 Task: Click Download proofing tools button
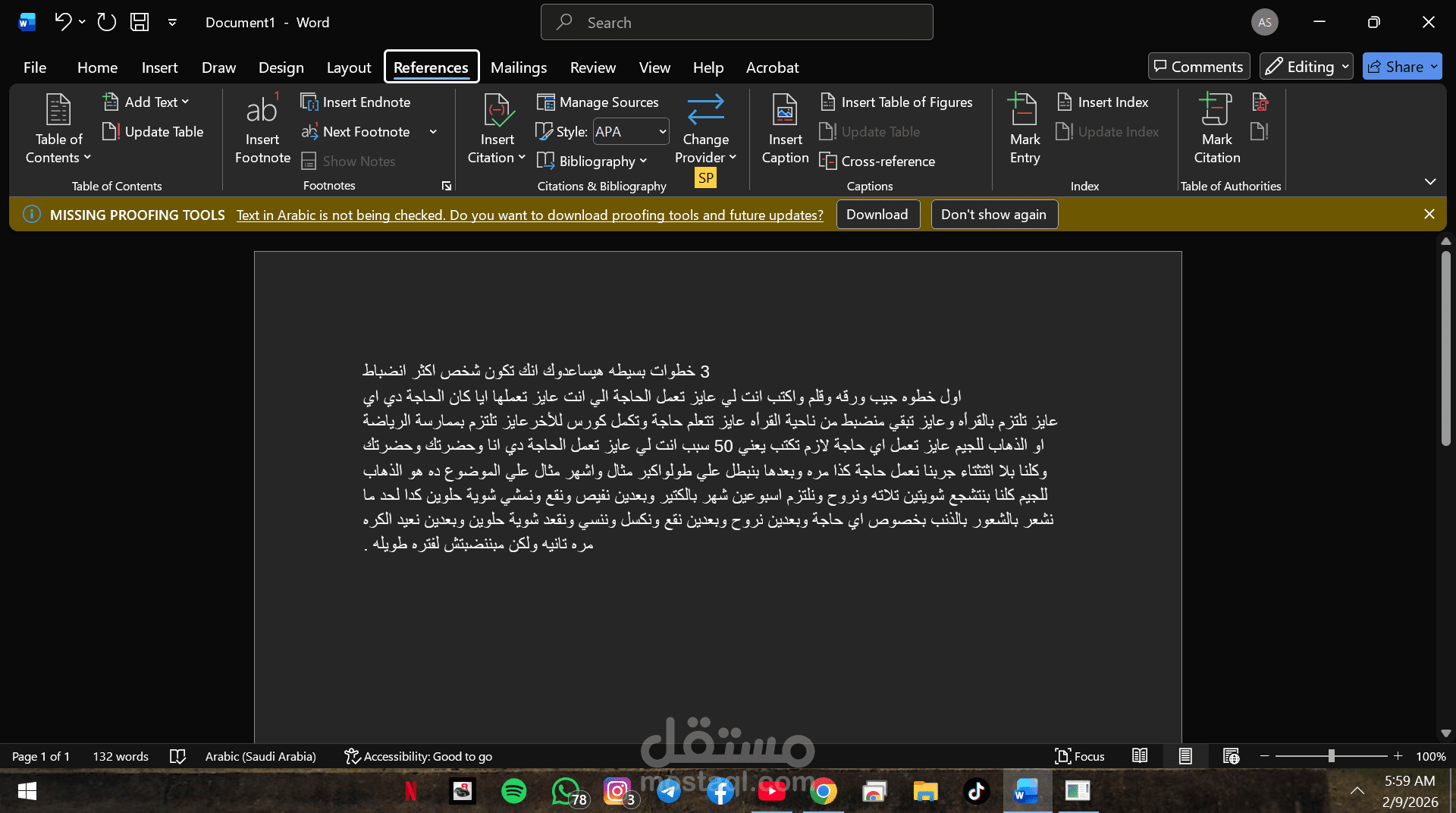pos(877,214)
